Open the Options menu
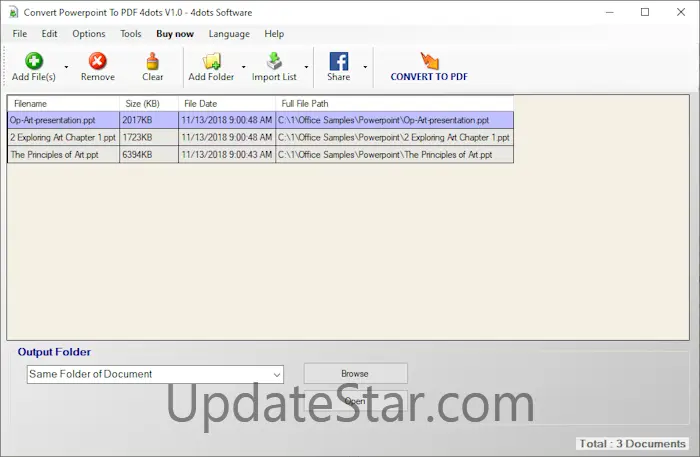 [89, 34]
